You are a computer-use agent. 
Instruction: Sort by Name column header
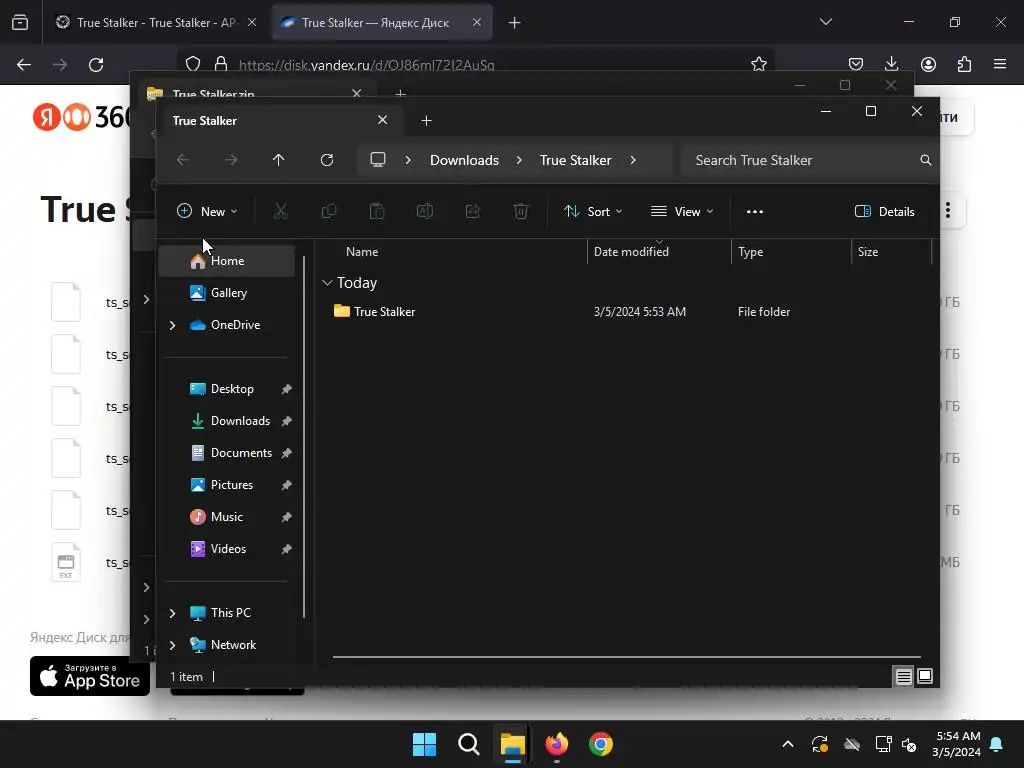(362, 251)
